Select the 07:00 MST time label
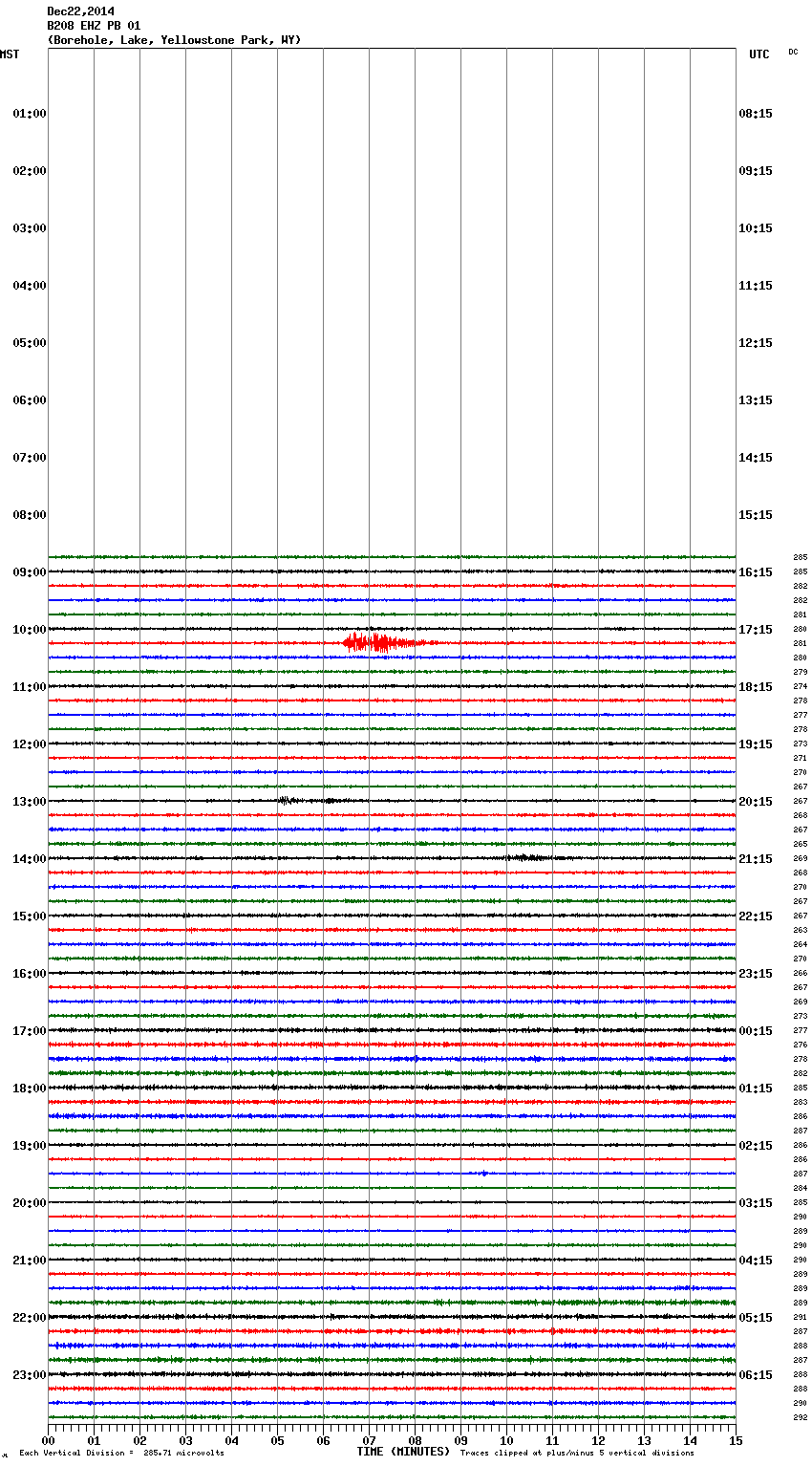812x1466 pixels. [30, 458]
